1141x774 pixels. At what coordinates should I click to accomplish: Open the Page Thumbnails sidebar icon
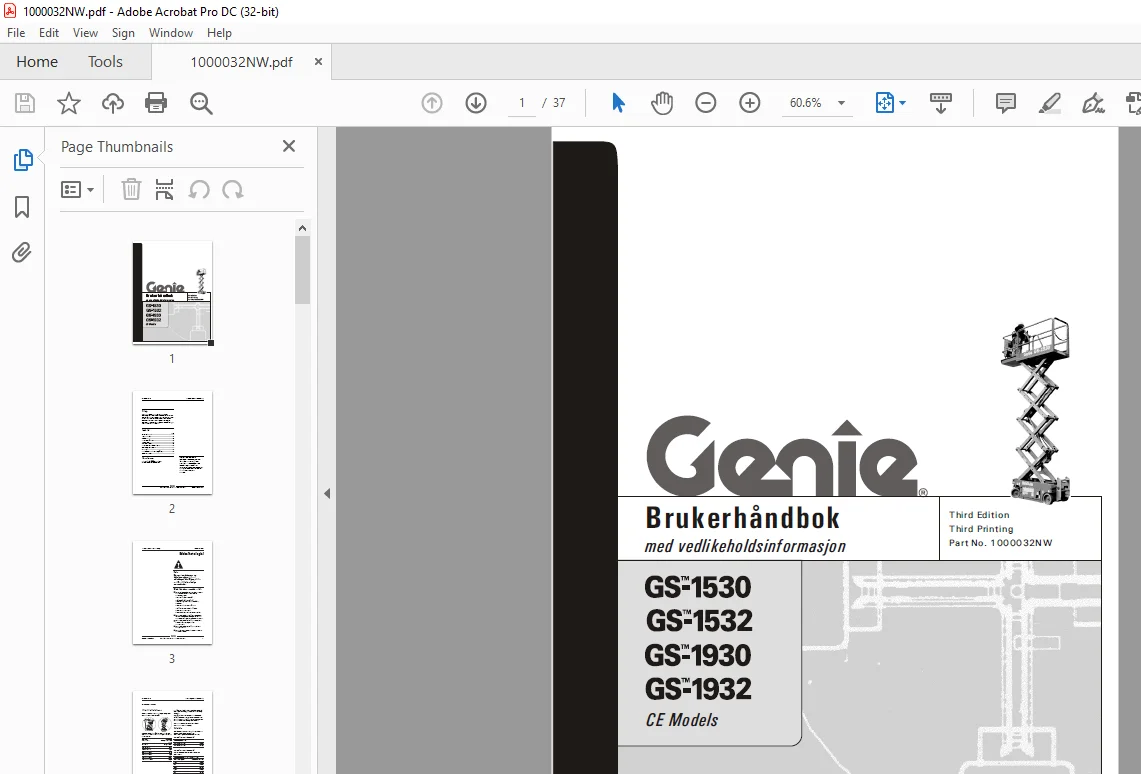[23, 160]
